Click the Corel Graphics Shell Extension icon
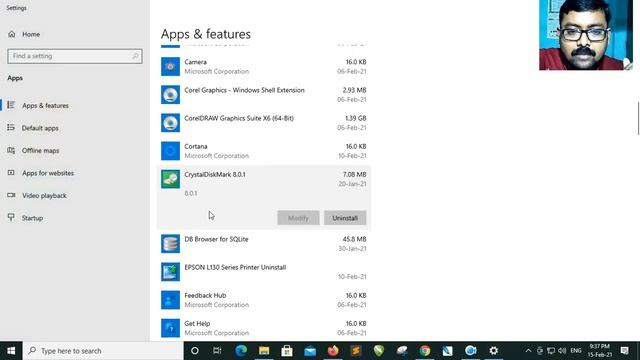The height and width of the screenshot is (360, 640). tap(170, 95)
